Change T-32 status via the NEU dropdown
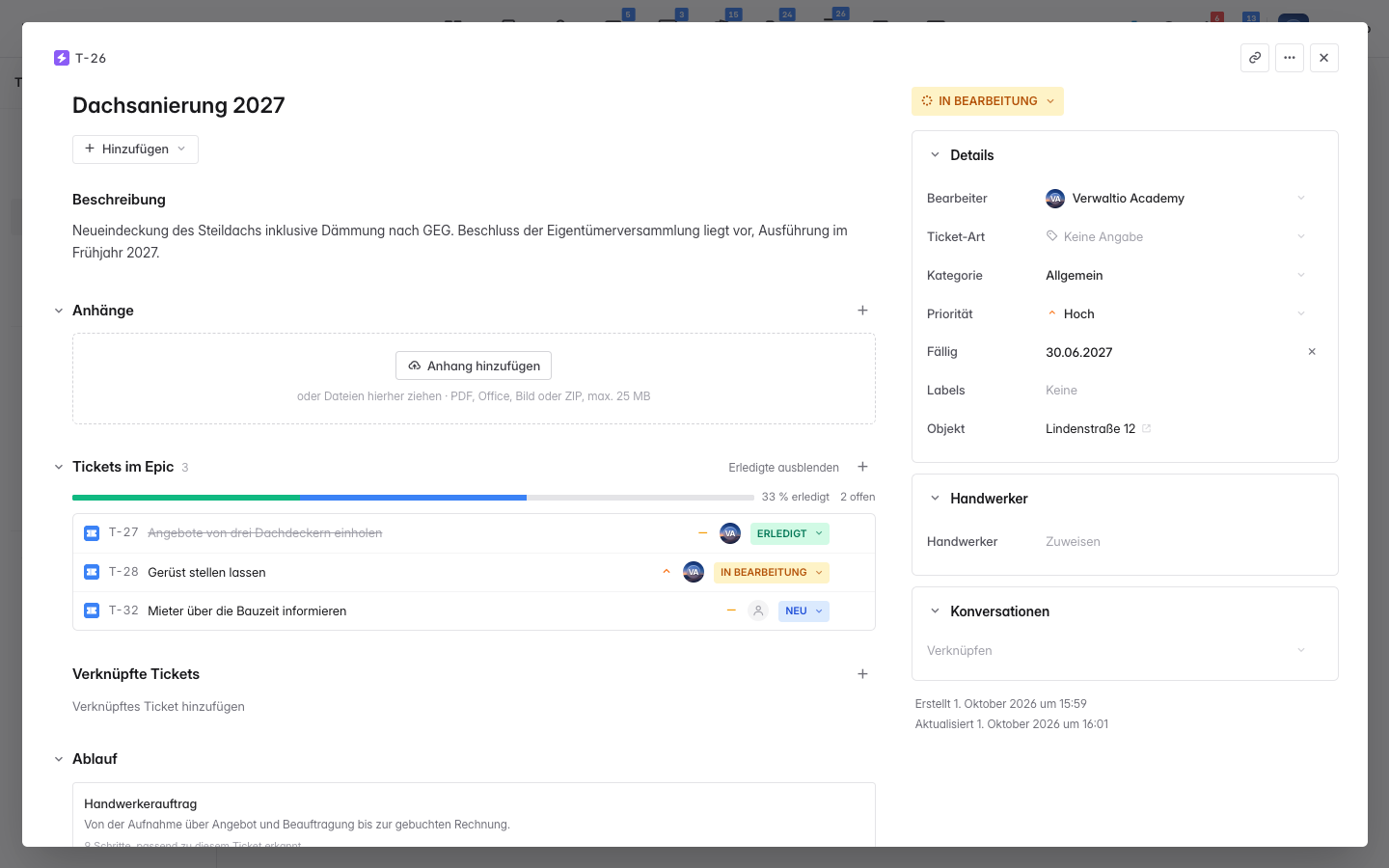Viewport: 1389px width, 868px height. [x=803, y=610]
